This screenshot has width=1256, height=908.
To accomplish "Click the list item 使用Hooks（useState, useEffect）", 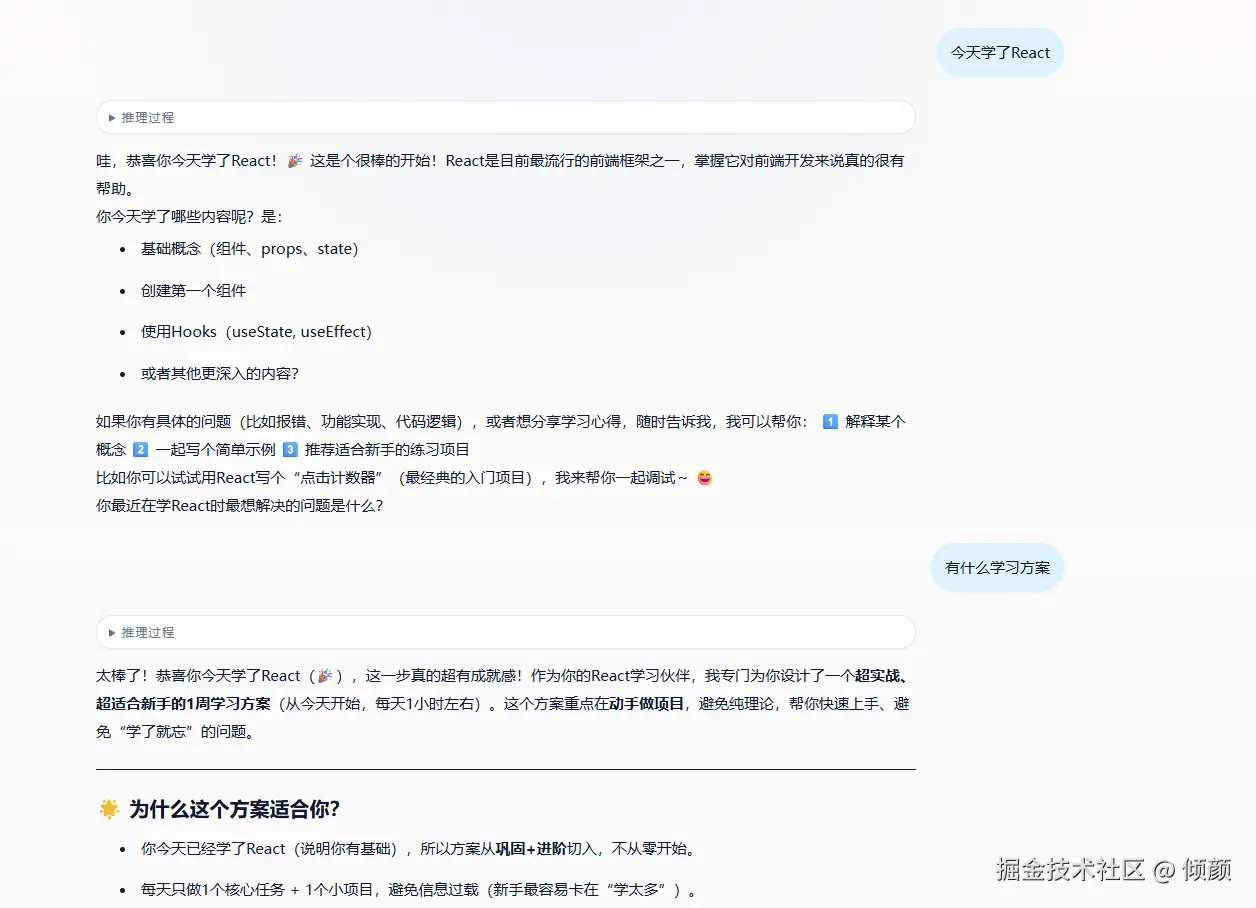I will (x=256, y=331).
